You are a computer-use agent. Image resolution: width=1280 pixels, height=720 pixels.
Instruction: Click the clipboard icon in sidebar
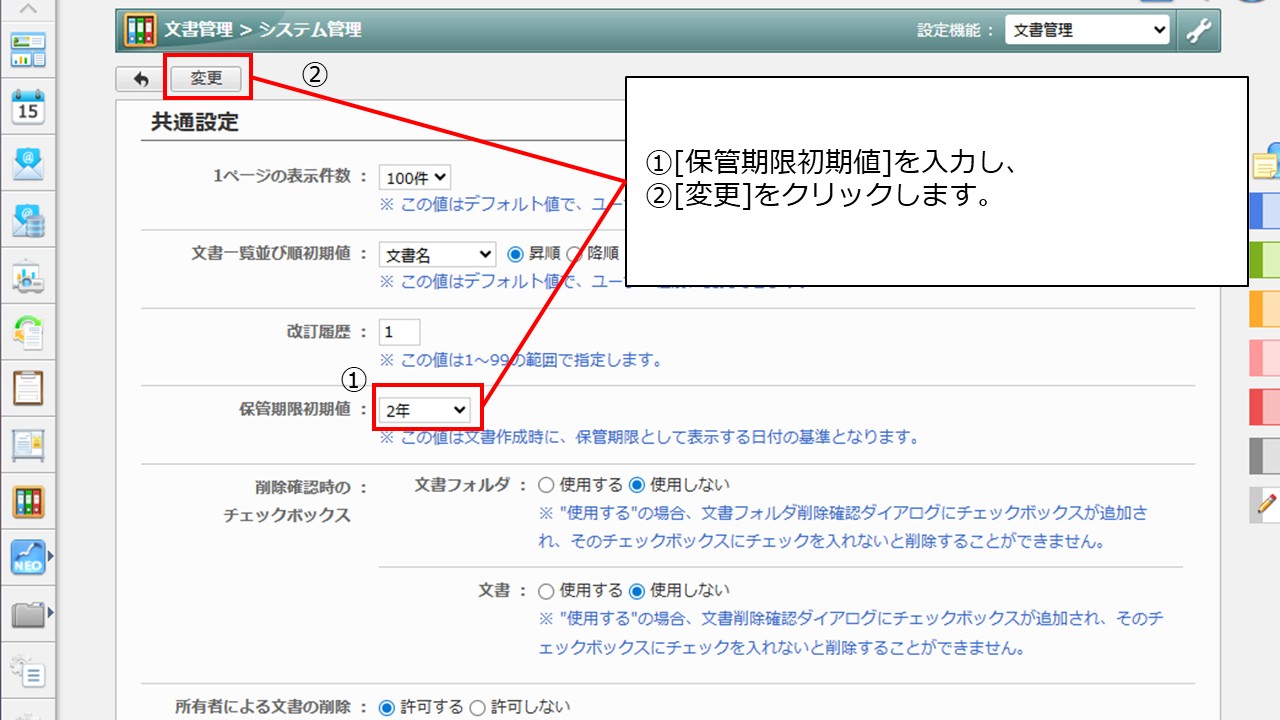[28, 388]
